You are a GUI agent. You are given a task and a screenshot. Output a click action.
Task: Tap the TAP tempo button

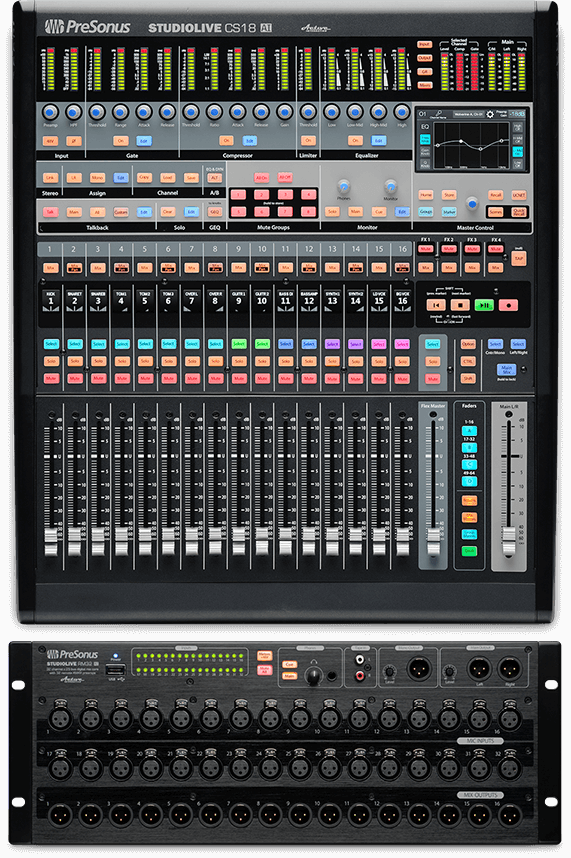pyautogui.click(x=518, y=259)
